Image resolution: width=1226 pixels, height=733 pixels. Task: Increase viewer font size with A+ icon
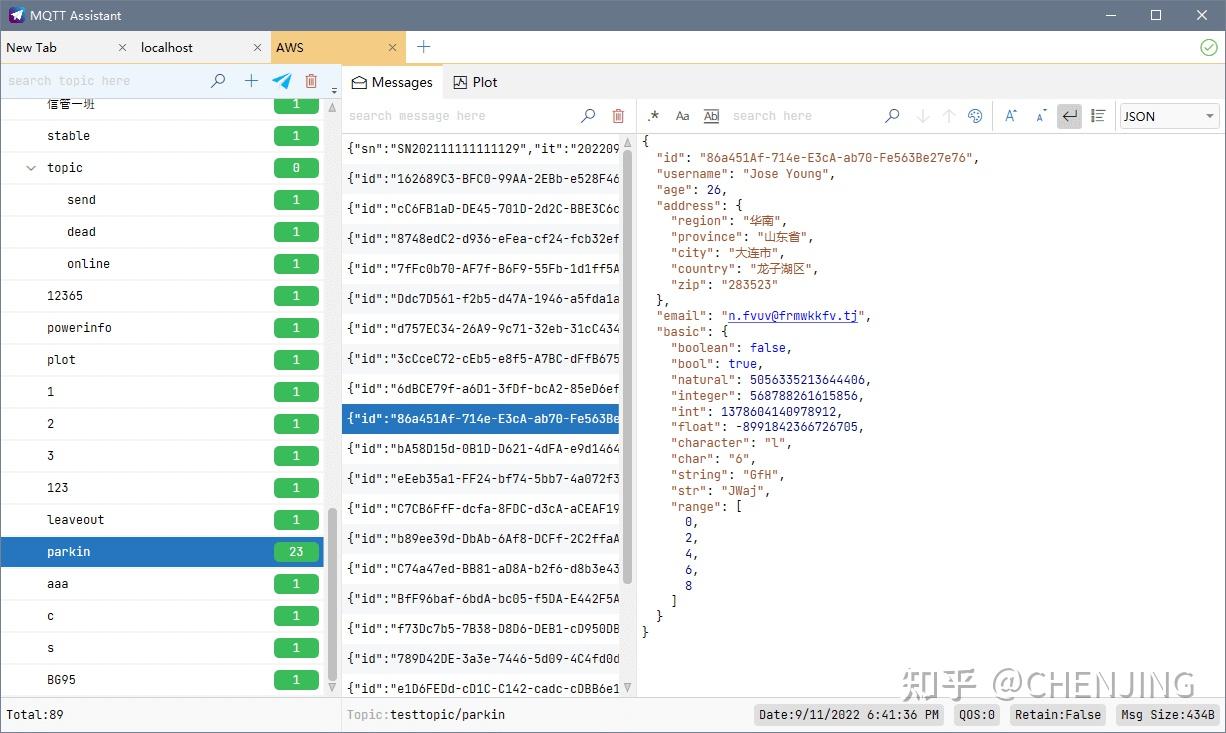pyautogui.click(x=1011, y=116)
